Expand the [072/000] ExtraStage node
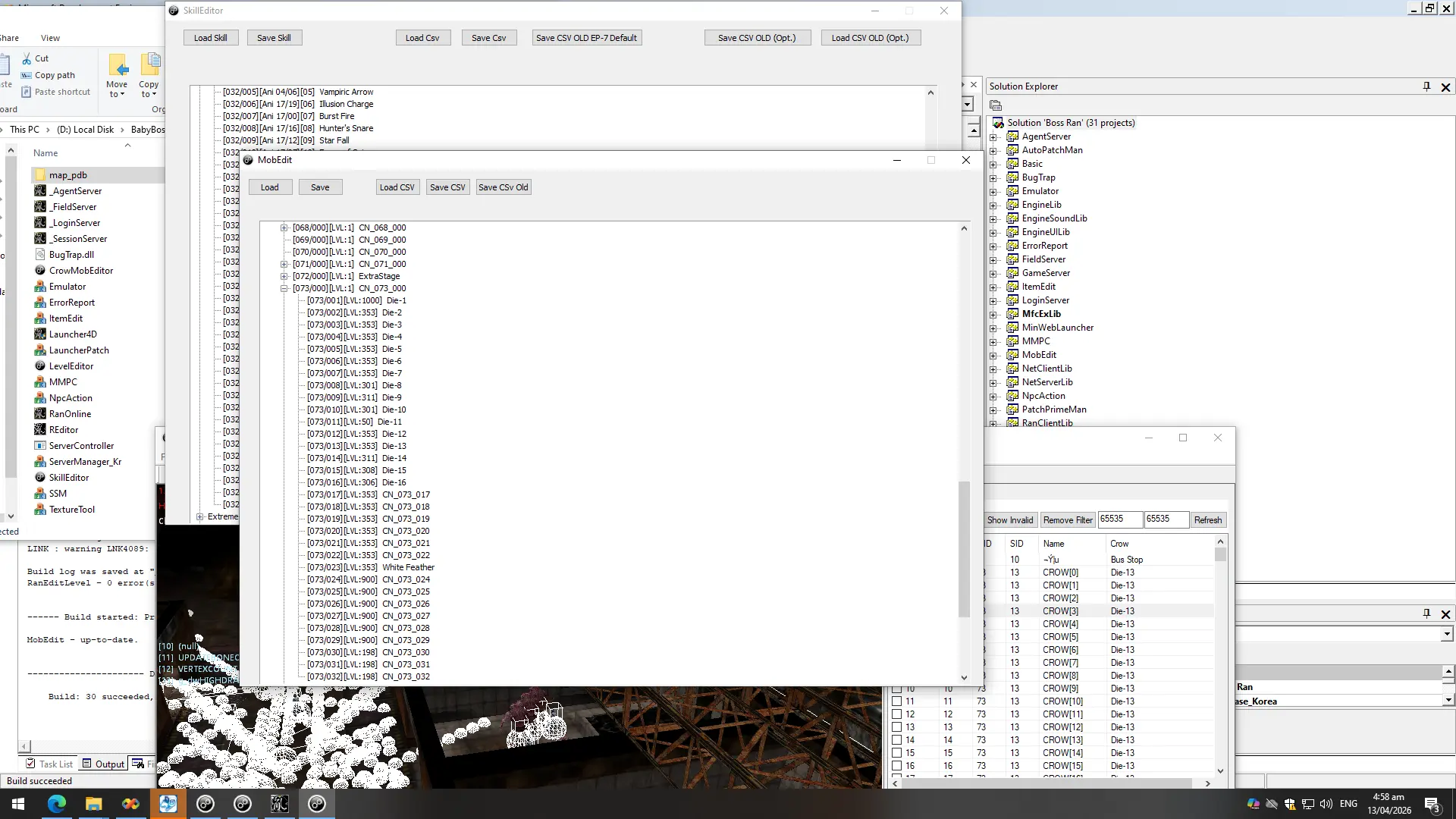1456x819 pixels. point(284,276)
